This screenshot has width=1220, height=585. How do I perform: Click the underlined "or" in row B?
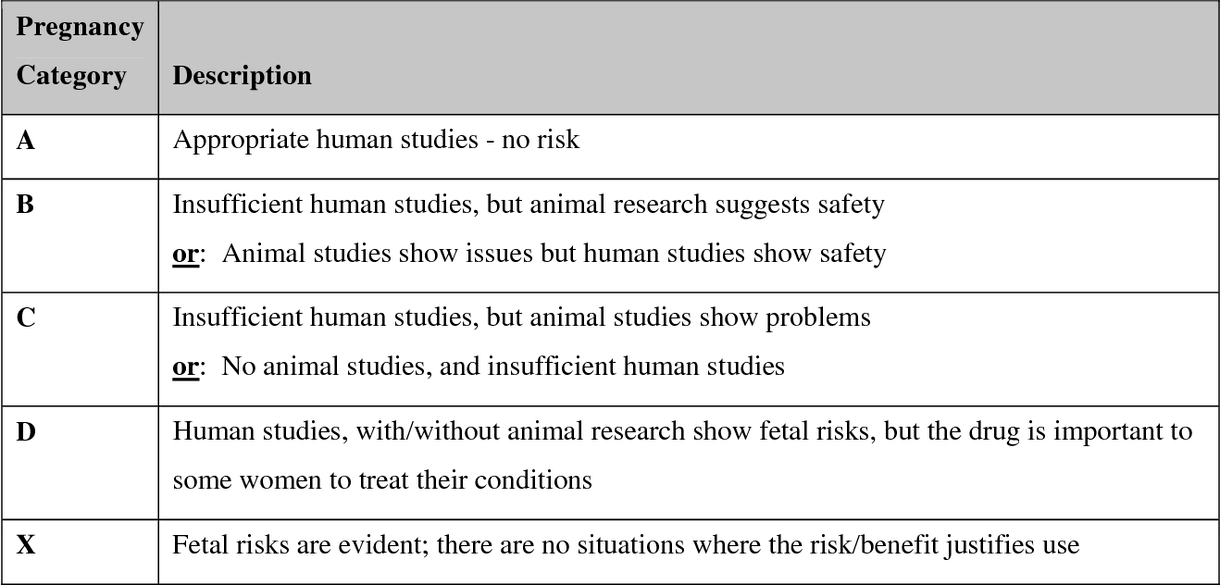[185, 254]
